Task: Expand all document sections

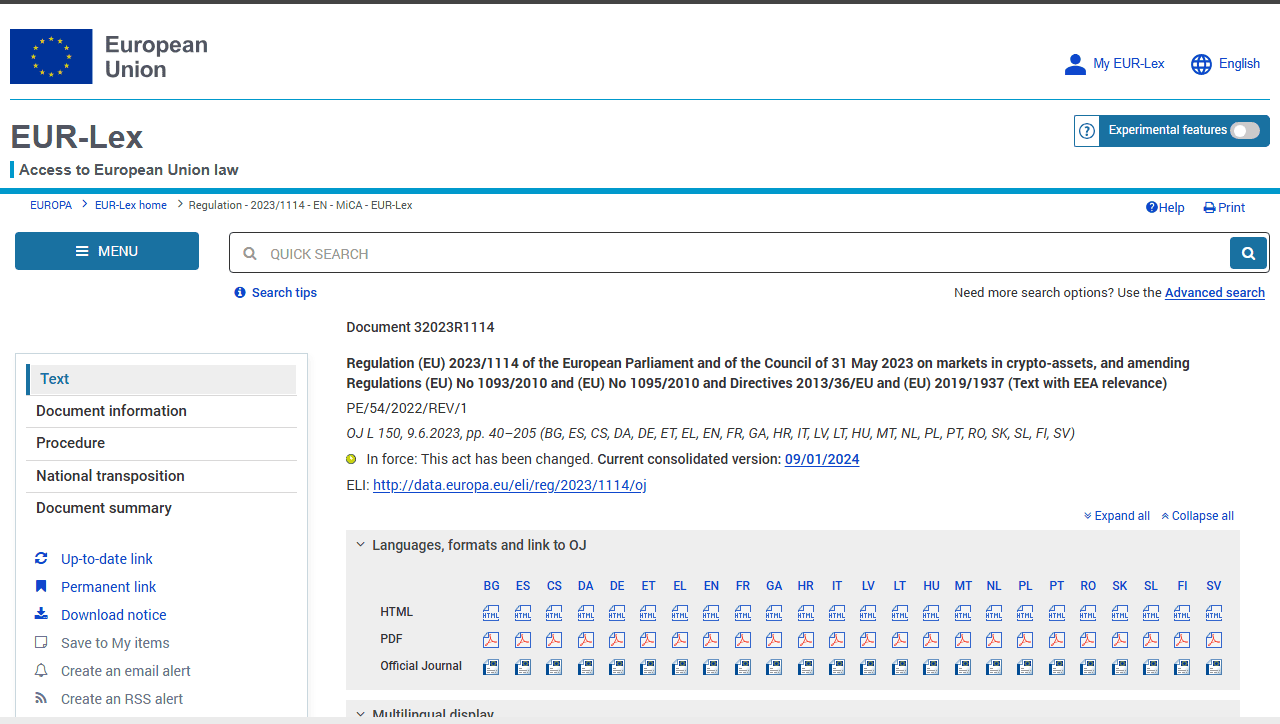Action: coord(1117,516)
